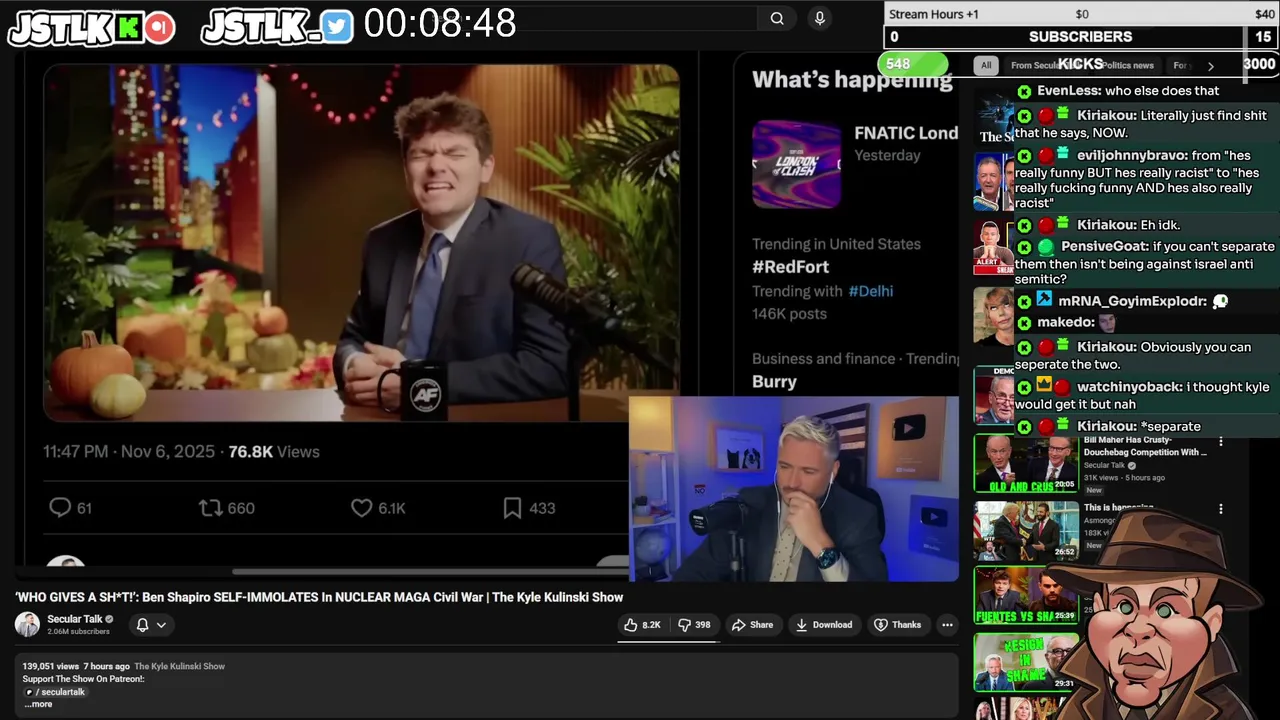This screenshot has height=720, width=1280.
Task: Click the voice search microphone icon
Action: [820, 18]
